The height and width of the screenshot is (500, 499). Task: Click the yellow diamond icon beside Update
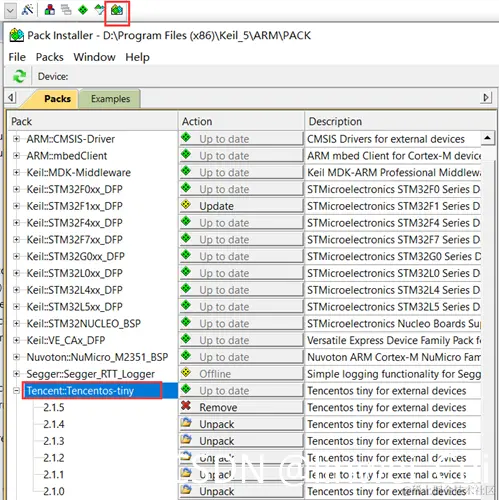(x=186, y=204)
